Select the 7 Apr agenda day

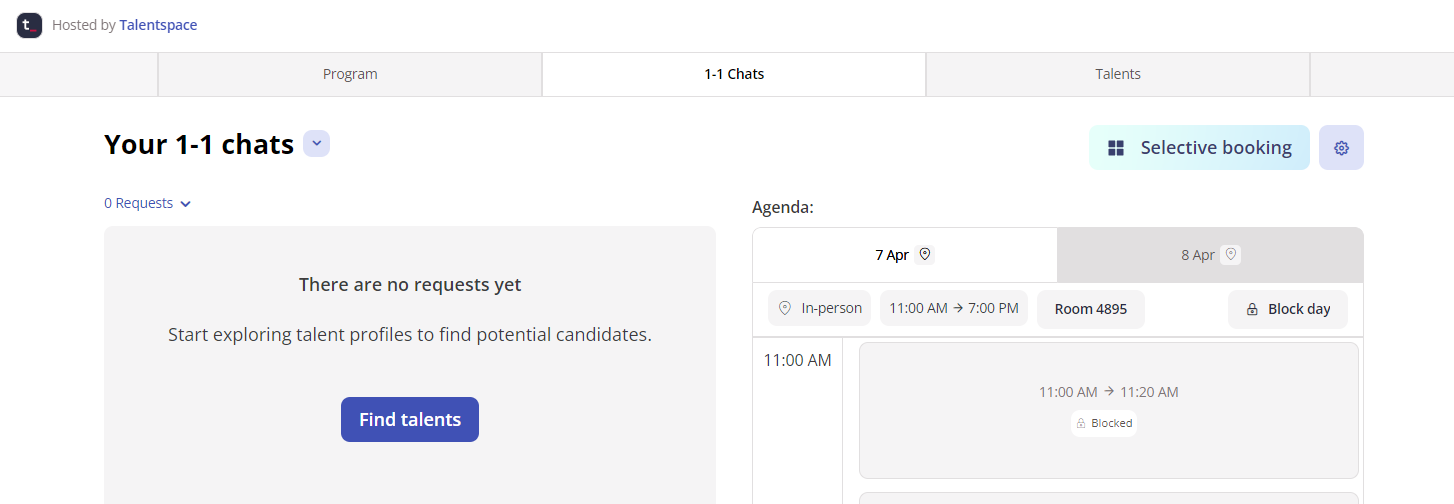point(904,255)
